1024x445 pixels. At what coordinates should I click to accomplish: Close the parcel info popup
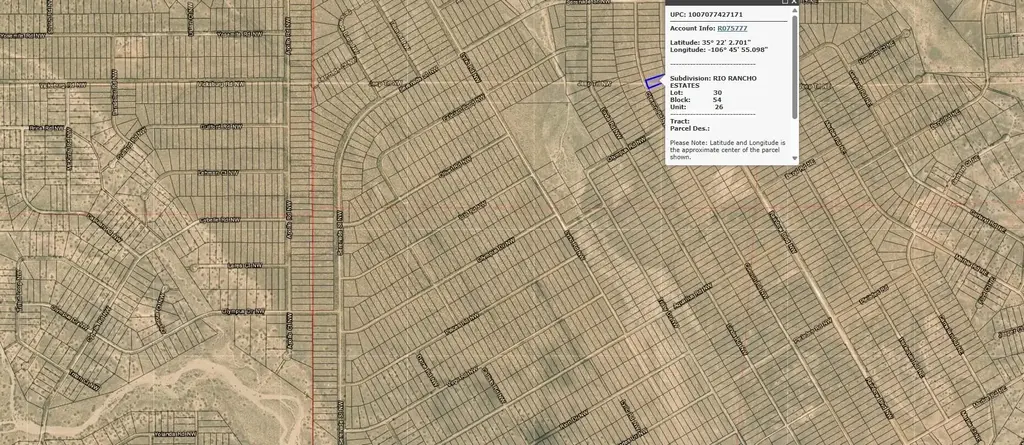pyautogui.click(x=794, y=2)
